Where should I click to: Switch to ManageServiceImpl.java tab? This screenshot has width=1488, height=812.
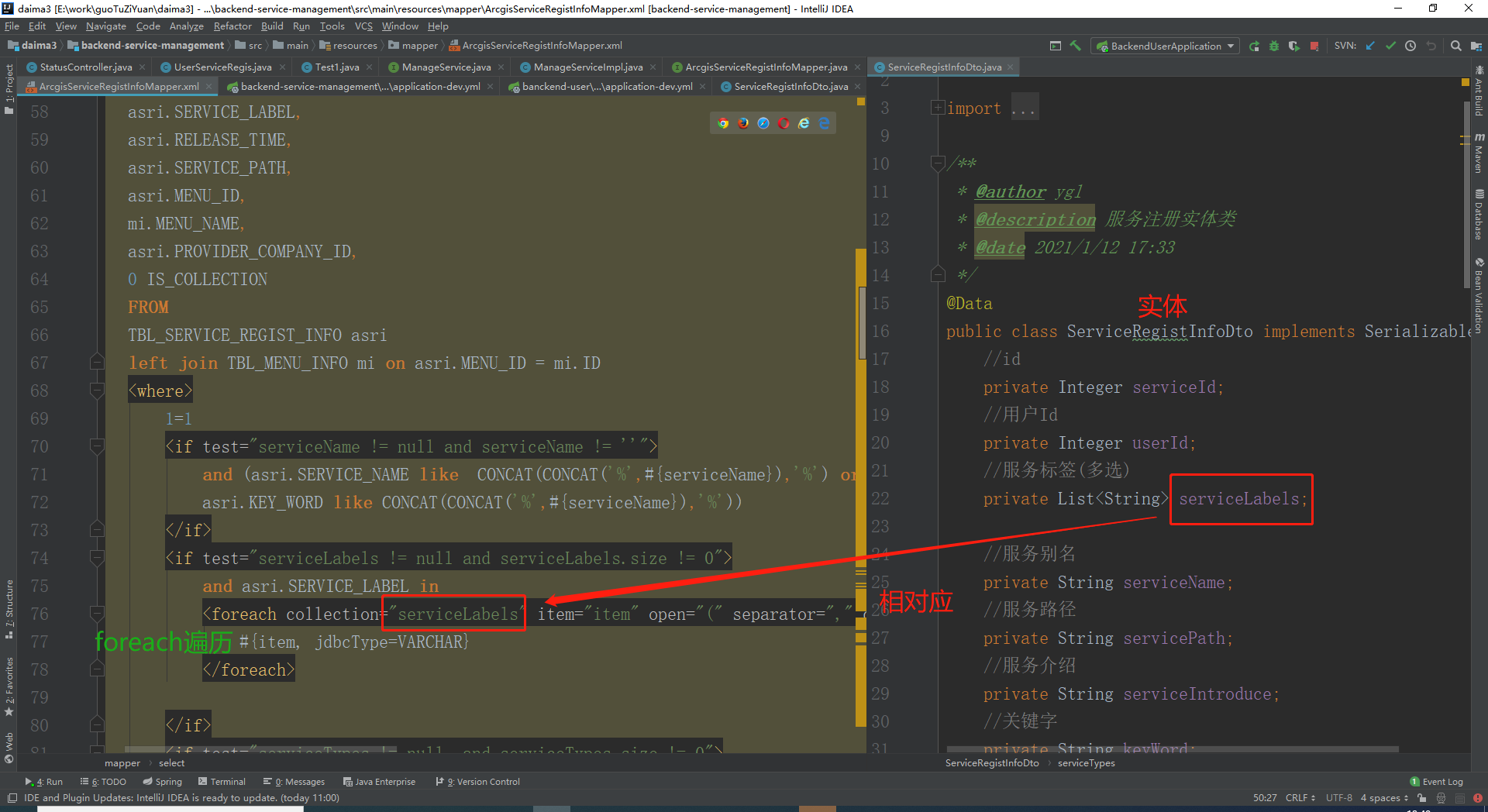pos(587,67)
